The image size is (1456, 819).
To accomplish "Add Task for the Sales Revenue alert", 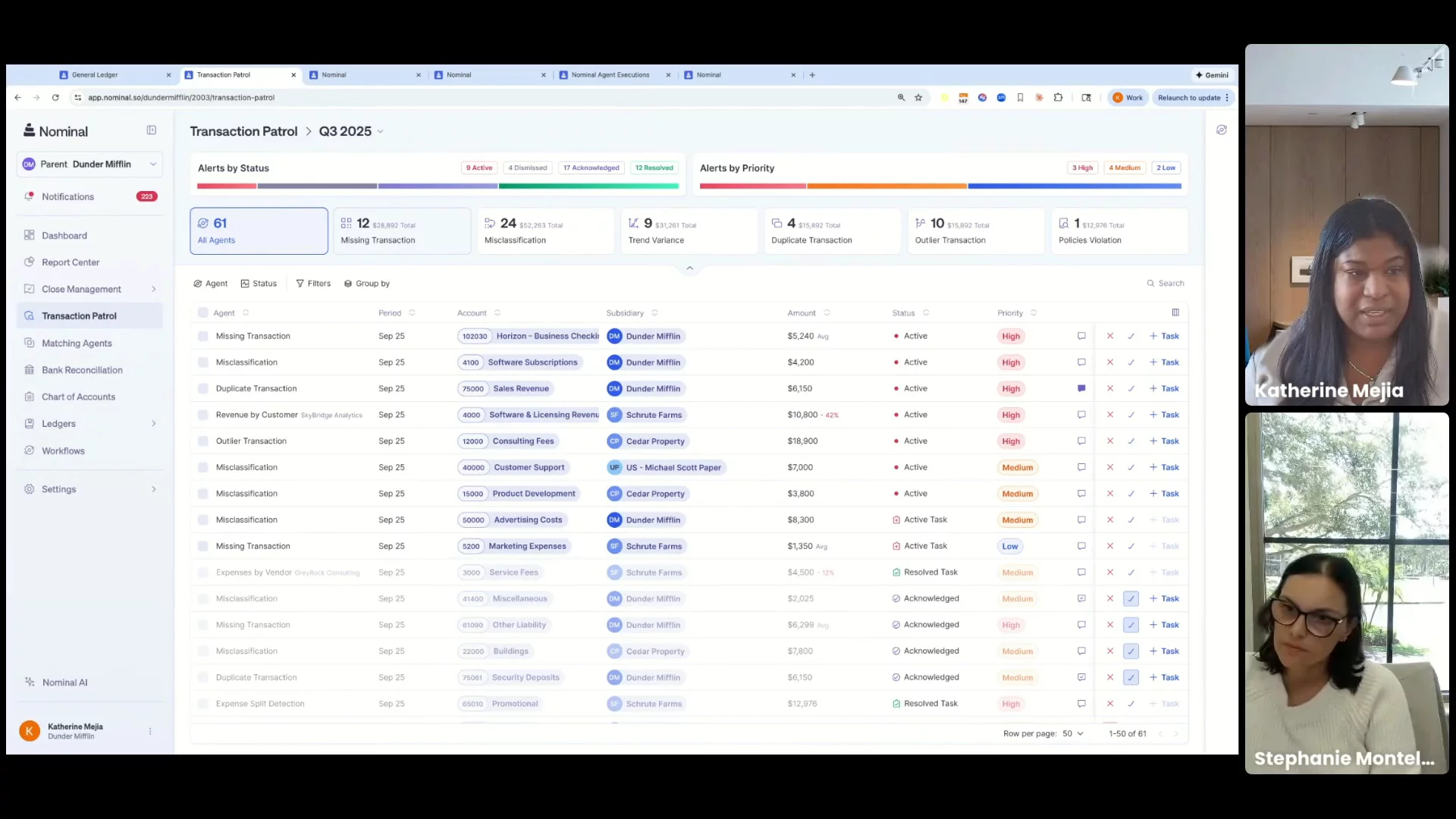I will (x=1164, y=388).
